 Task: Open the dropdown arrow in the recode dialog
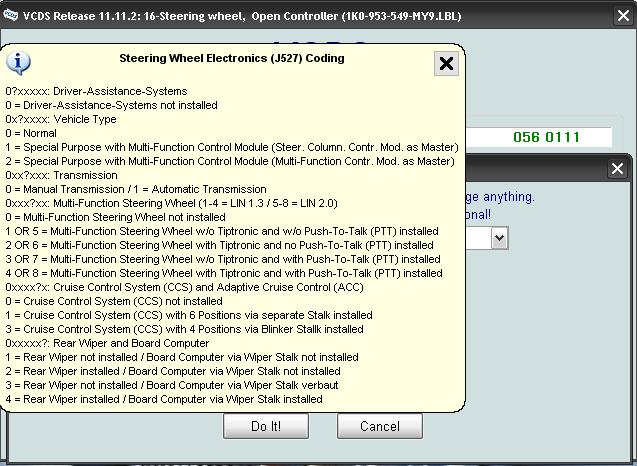pyautogui.click(x=499, y=238)
